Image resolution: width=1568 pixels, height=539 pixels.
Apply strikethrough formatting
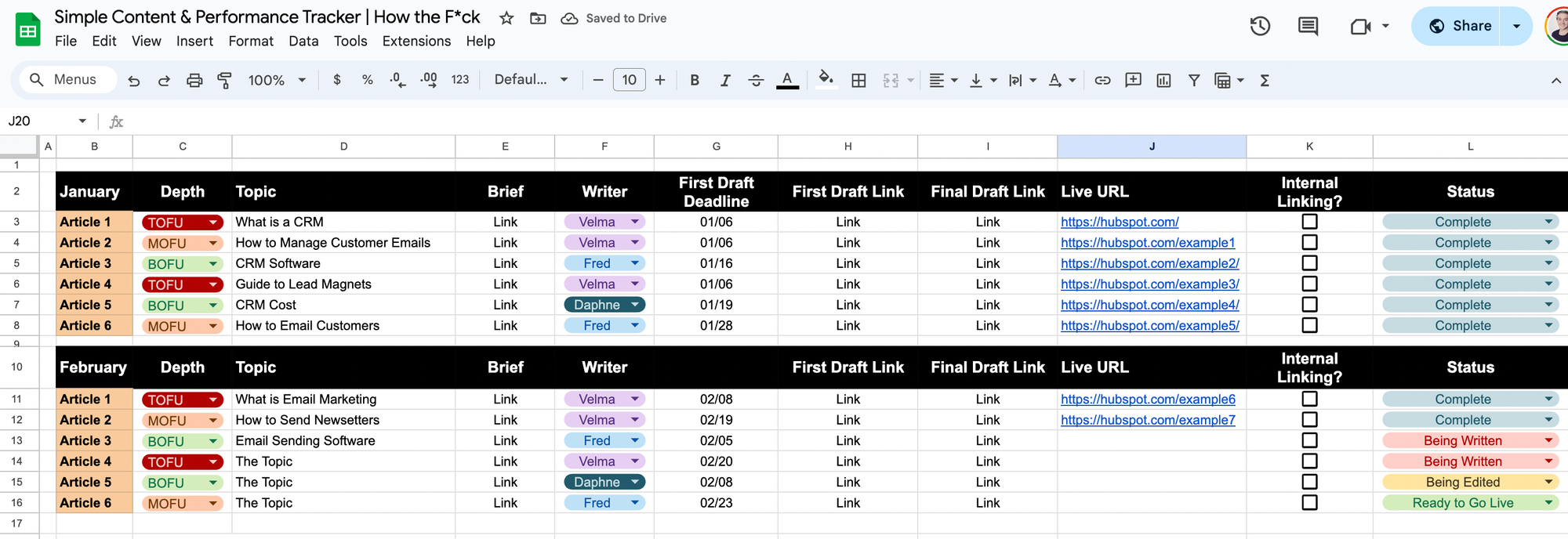[756, 80]
